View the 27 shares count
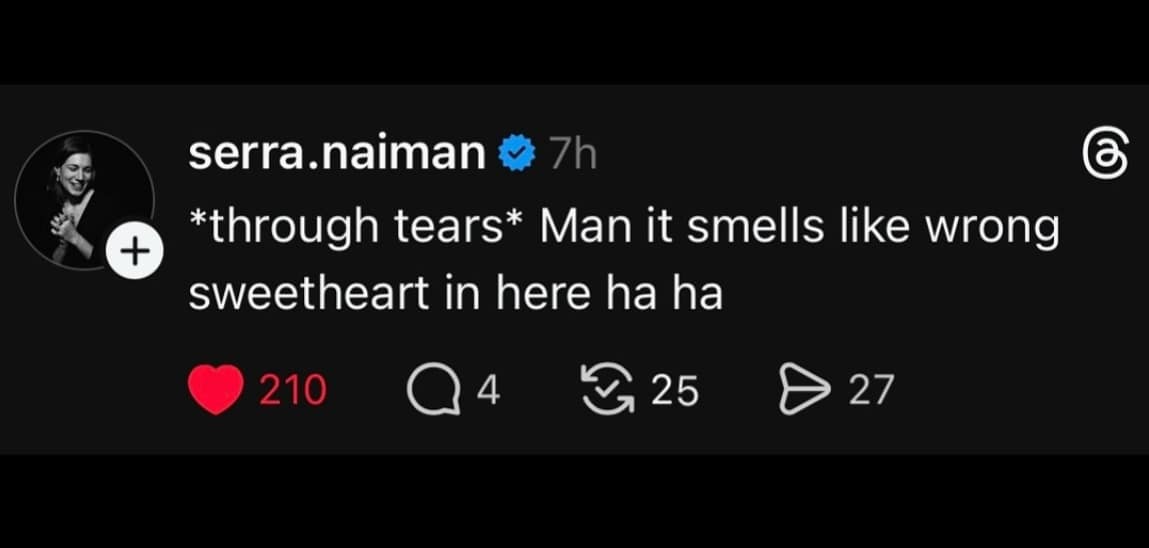 click(x=869, y=389)
